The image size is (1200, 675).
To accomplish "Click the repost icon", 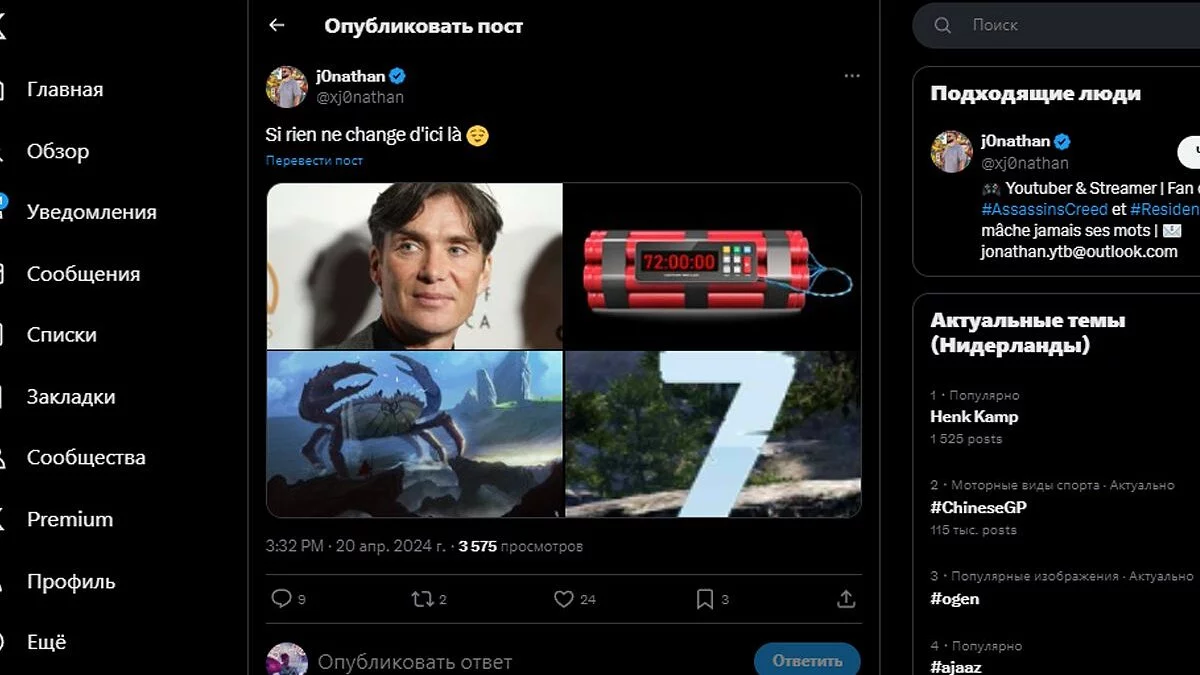I will [423, 598].
